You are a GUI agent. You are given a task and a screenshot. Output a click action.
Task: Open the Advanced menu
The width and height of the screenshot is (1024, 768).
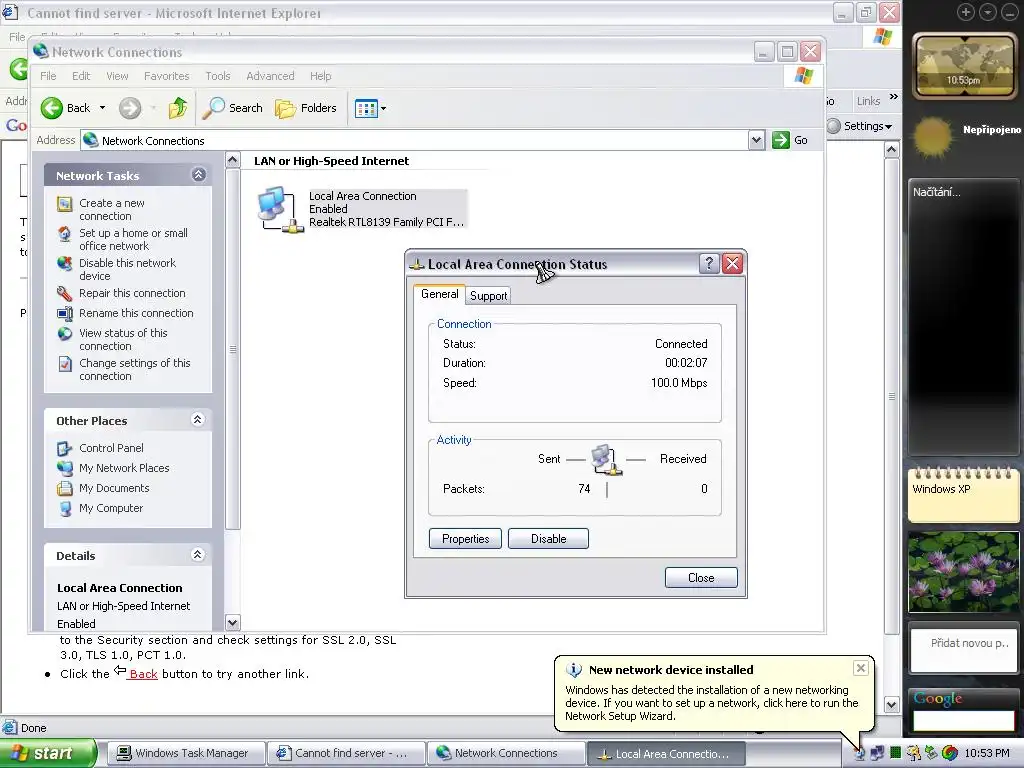click(x=270, y=76)
